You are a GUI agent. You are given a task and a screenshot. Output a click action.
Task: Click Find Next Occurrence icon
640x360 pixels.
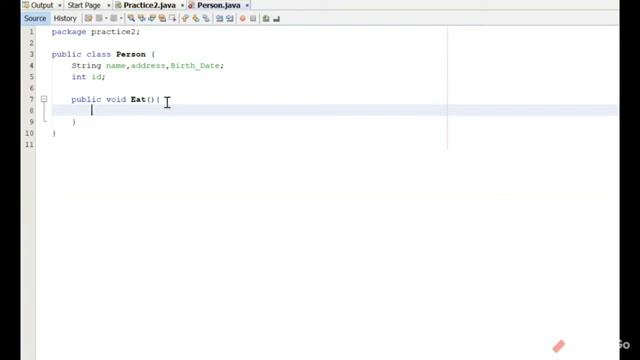152,18
